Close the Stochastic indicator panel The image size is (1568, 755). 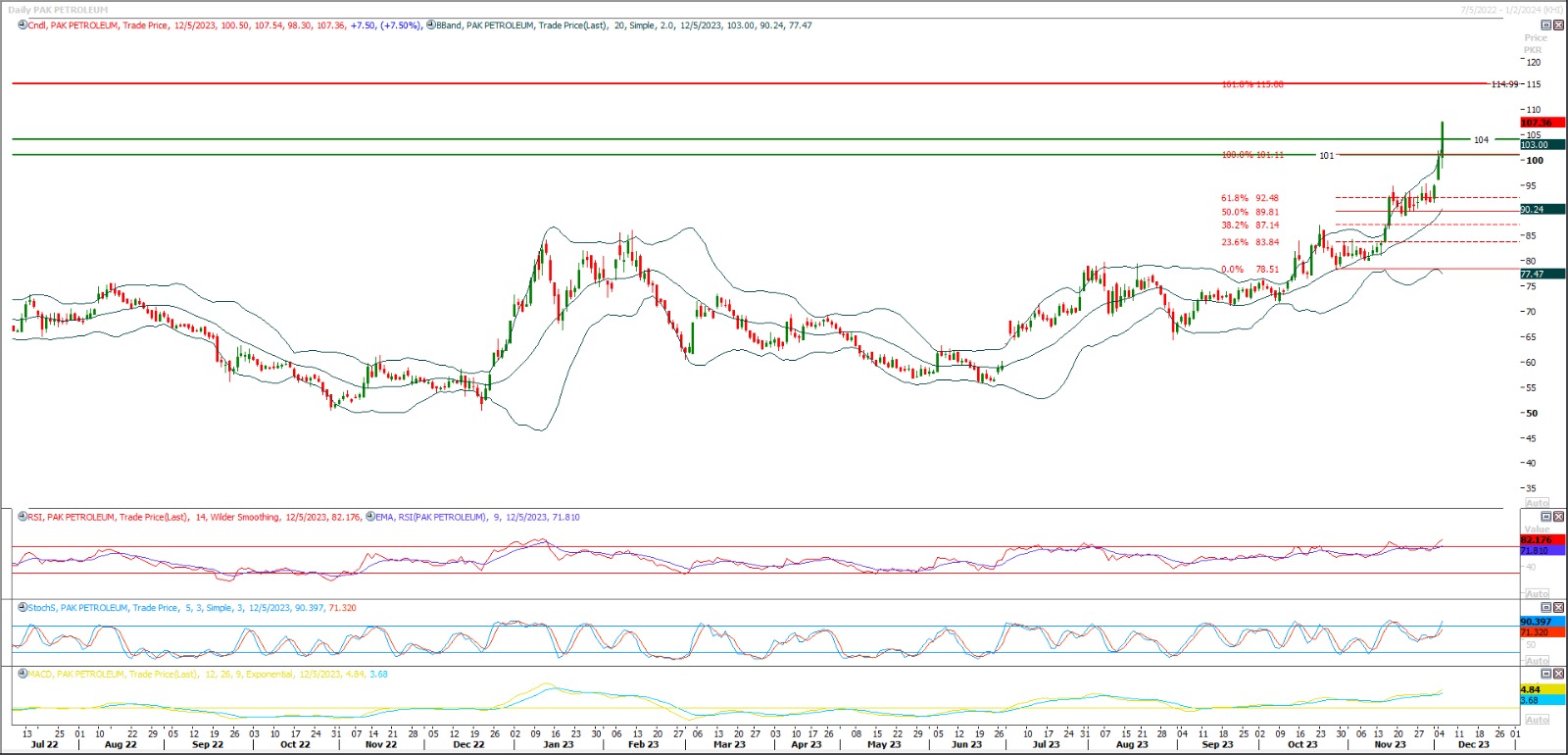point(1559,608)
